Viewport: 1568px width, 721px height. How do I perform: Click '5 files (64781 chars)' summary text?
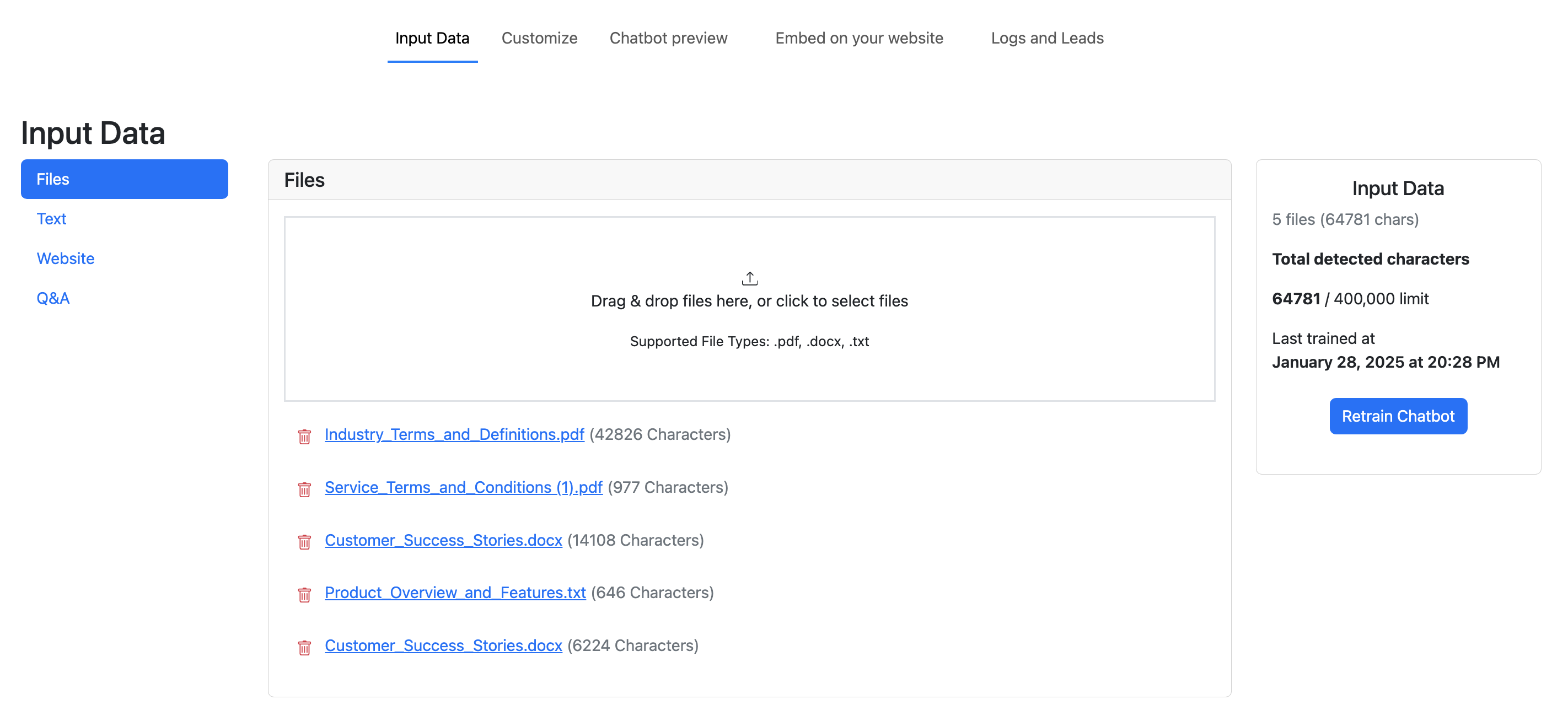tap(1345, 219)
